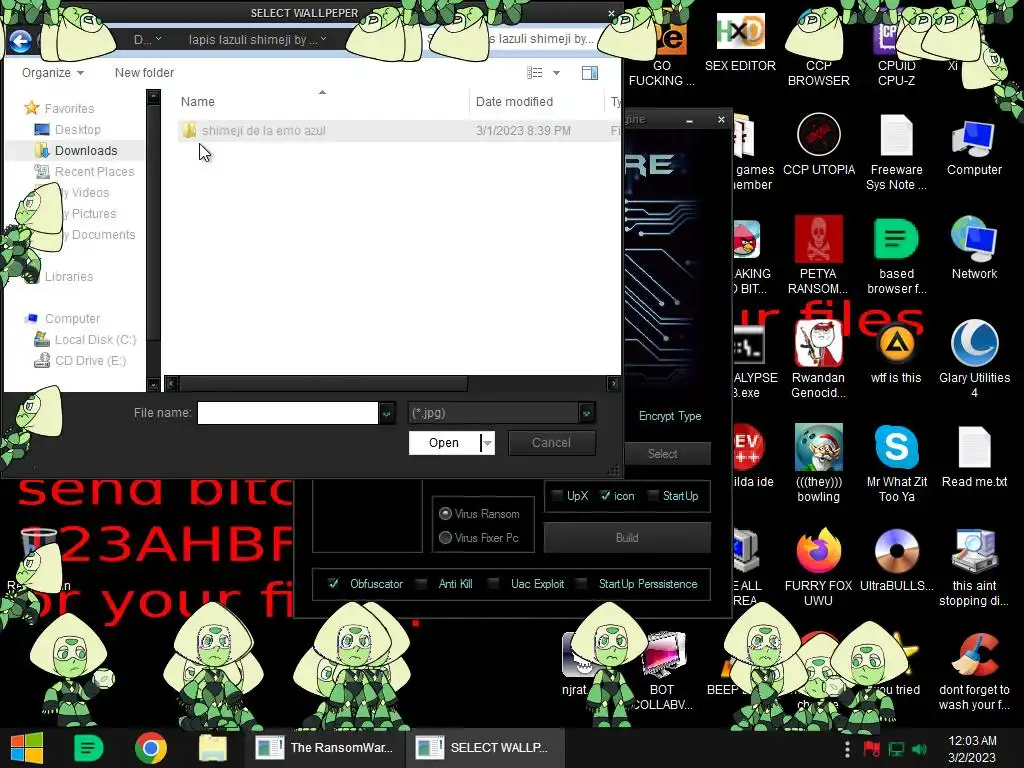1024x768 pixels.
Task: Open the Computer desktop icon
Action: coord(974,148)
